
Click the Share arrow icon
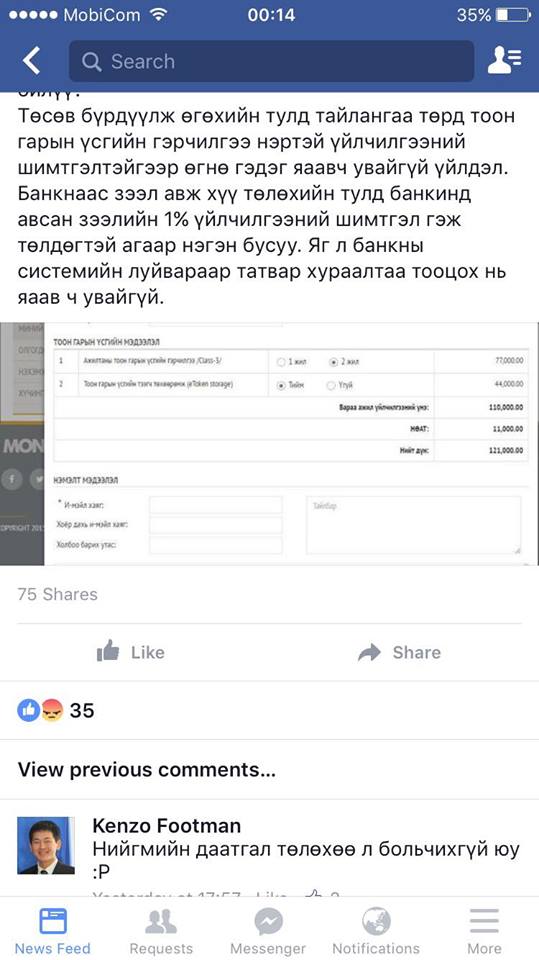[369, 653]
